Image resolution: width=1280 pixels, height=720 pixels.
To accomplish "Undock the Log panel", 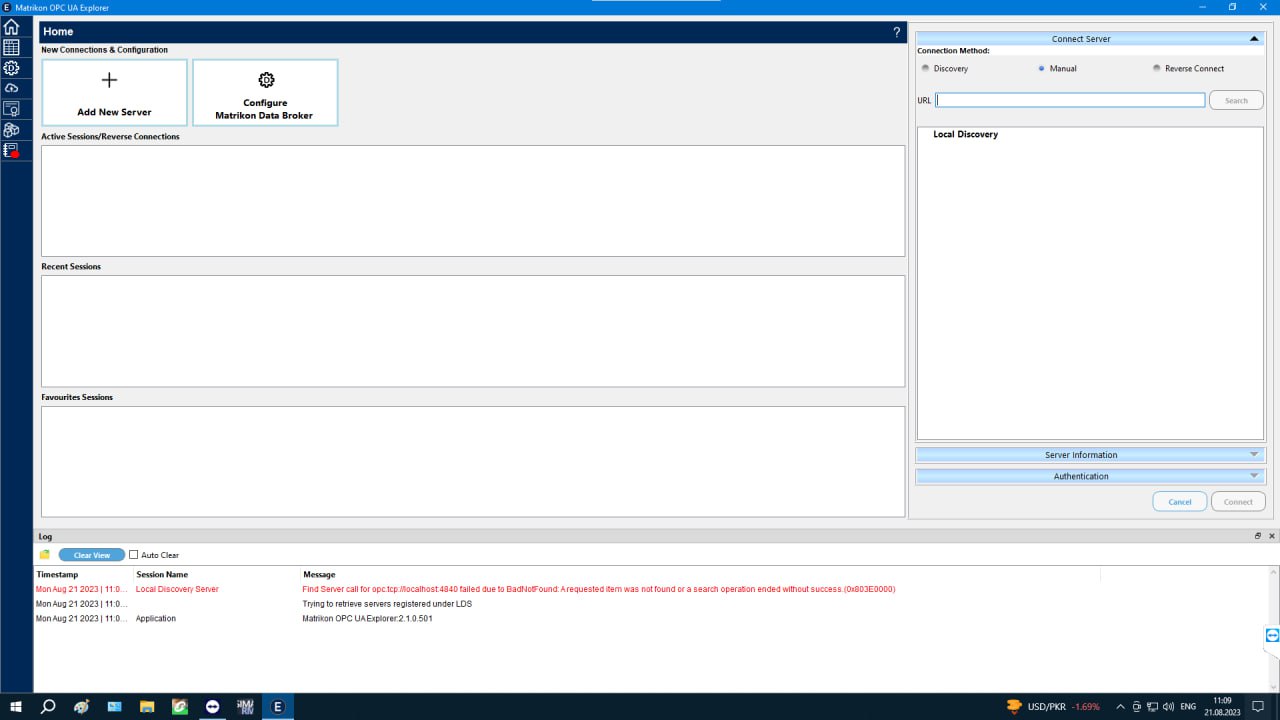I will coord(1258,536).
